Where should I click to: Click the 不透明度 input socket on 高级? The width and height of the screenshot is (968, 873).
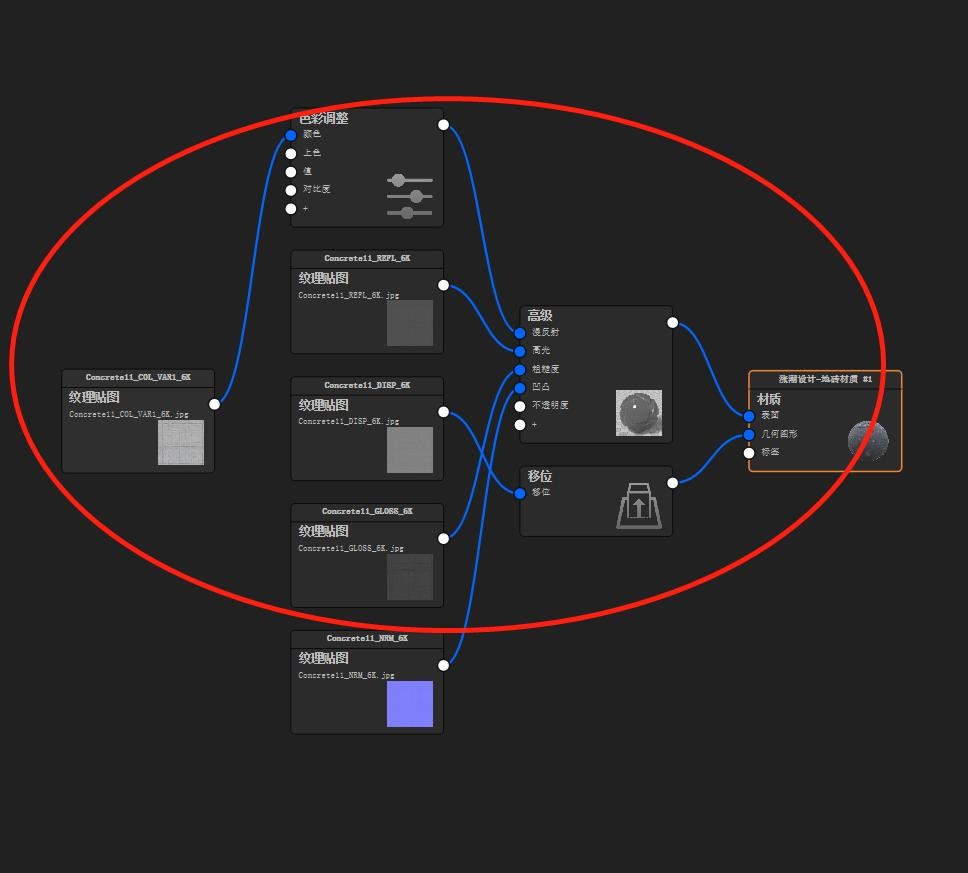(520, 406)
